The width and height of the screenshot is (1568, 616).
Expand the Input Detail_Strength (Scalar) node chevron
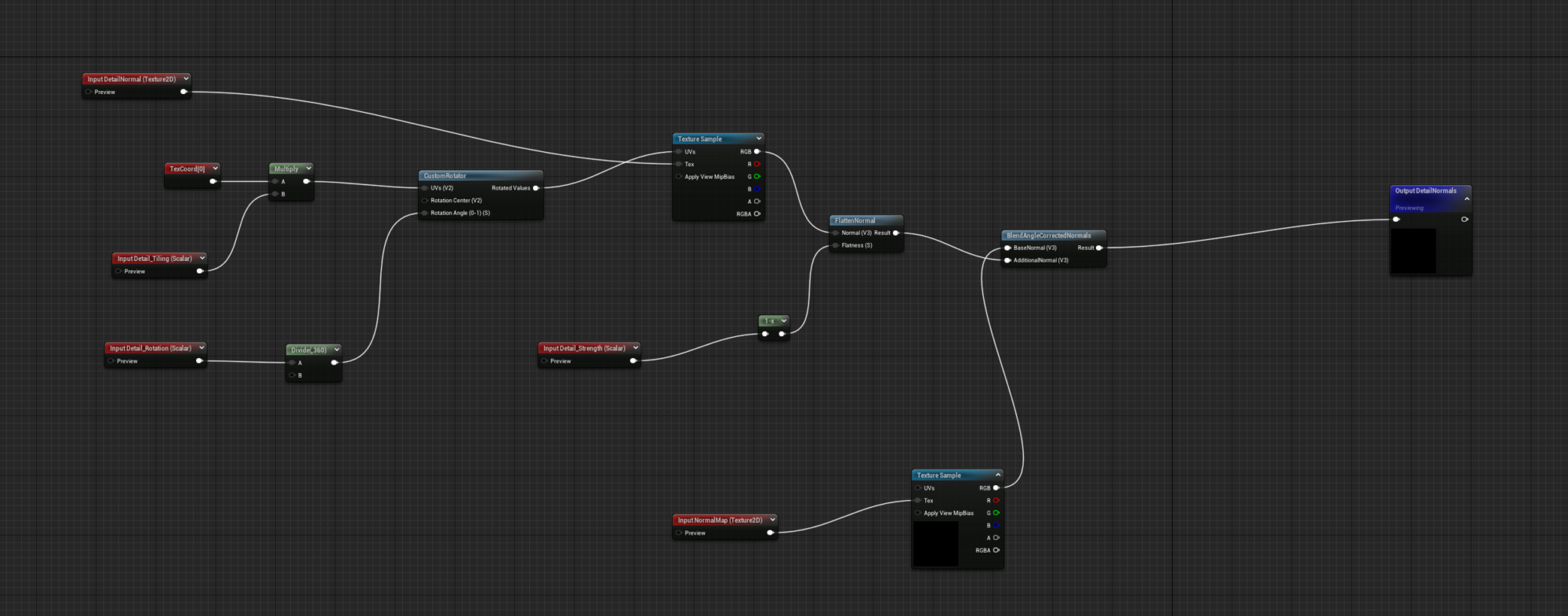[x=635, y=347]
